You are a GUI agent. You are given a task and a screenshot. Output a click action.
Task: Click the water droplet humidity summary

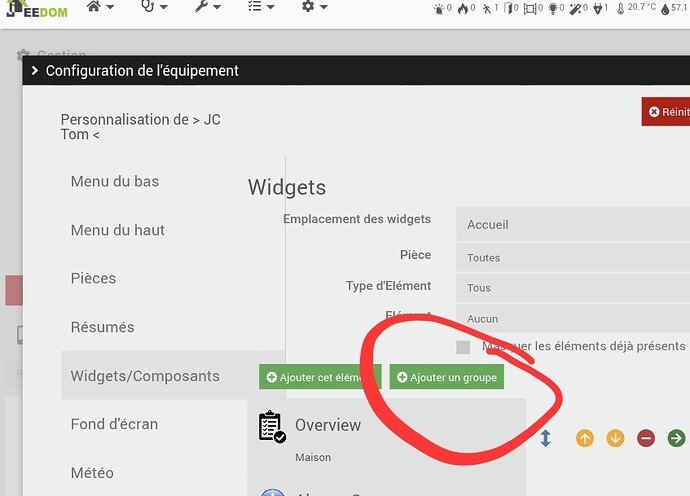point(665,9)
